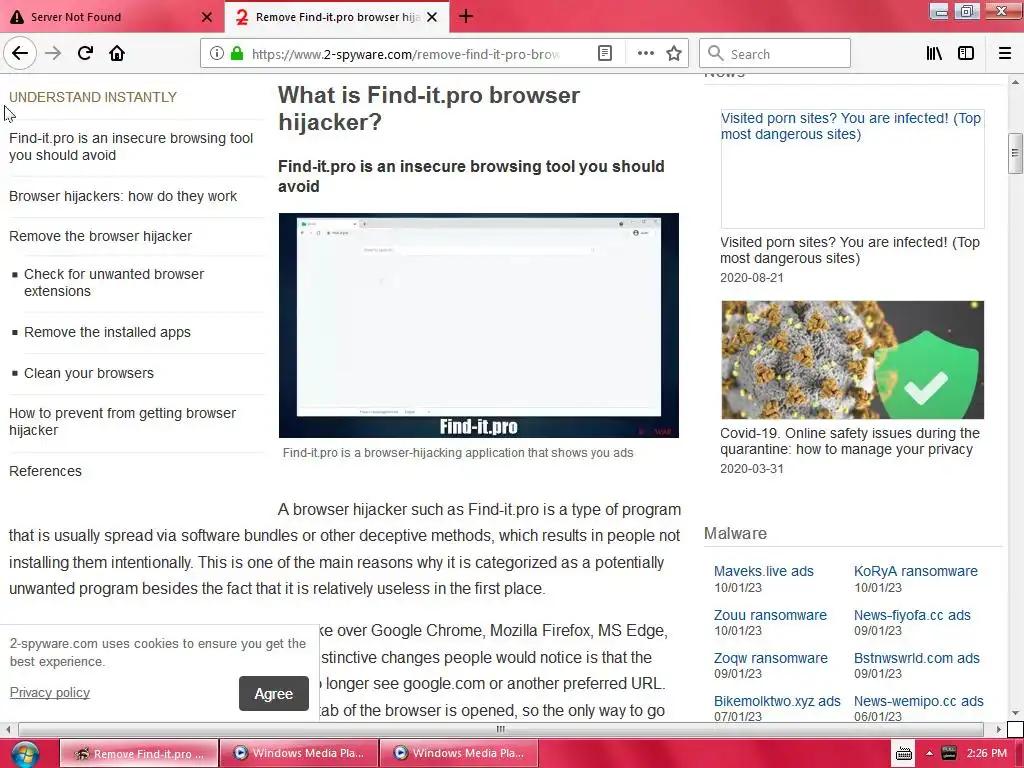Click the vertical scrollbar down arrow

[x=1015, y=713]
